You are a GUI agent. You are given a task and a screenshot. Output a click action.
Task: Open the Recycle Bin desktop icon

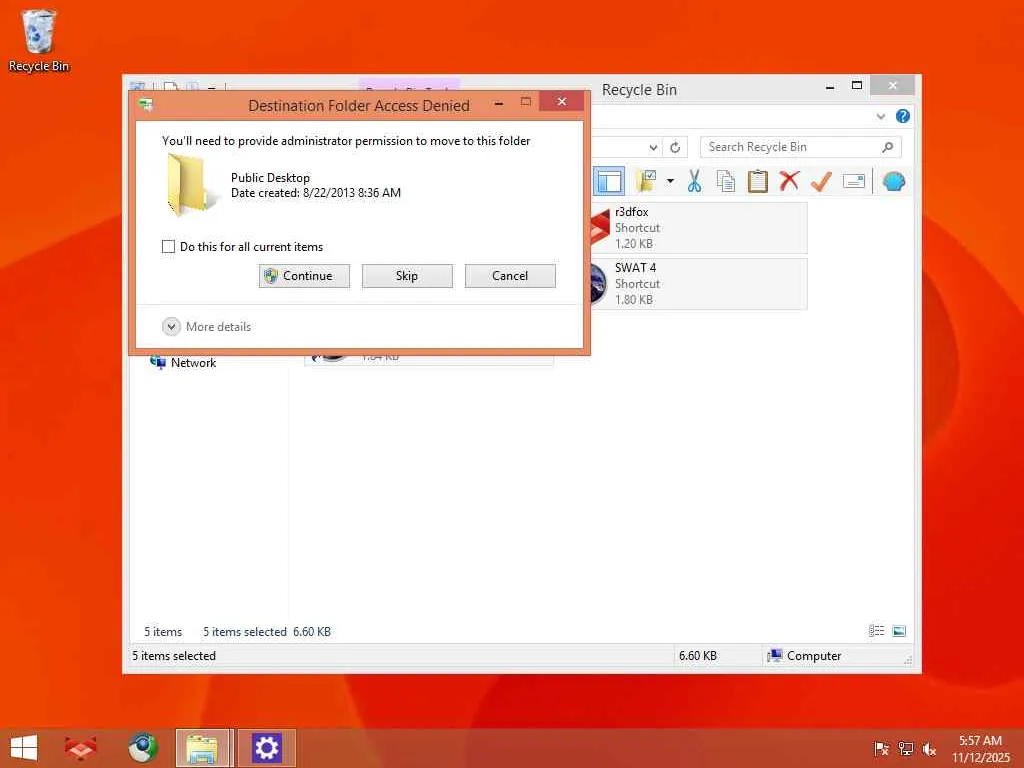(39, 40)
